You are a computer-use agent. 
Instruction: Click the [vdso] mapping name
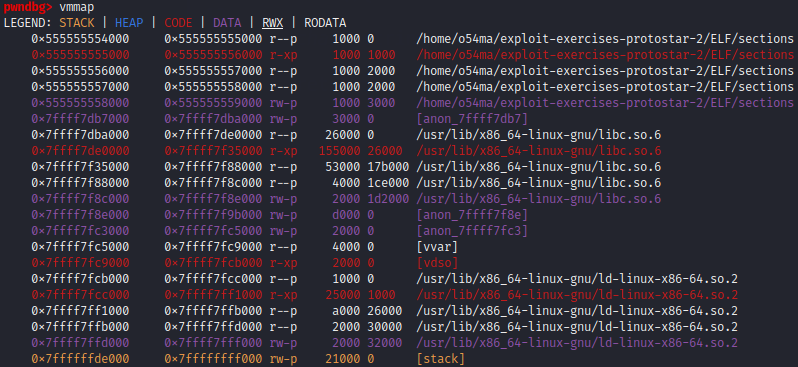[x=437, y=263]
